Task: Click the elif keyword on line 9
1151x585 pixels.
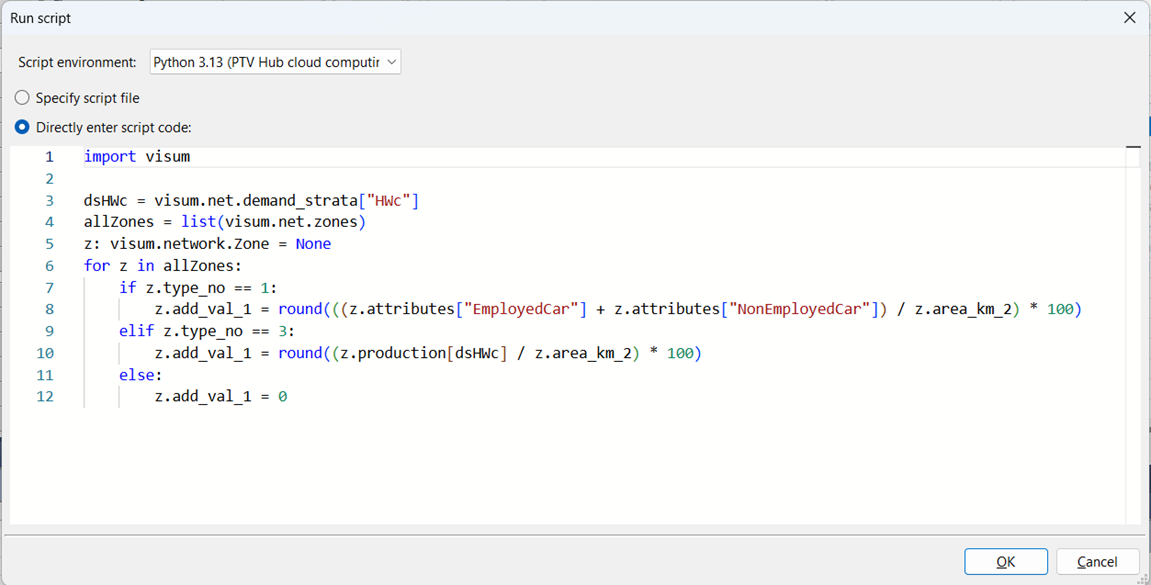Action: (x=136, y=331)
